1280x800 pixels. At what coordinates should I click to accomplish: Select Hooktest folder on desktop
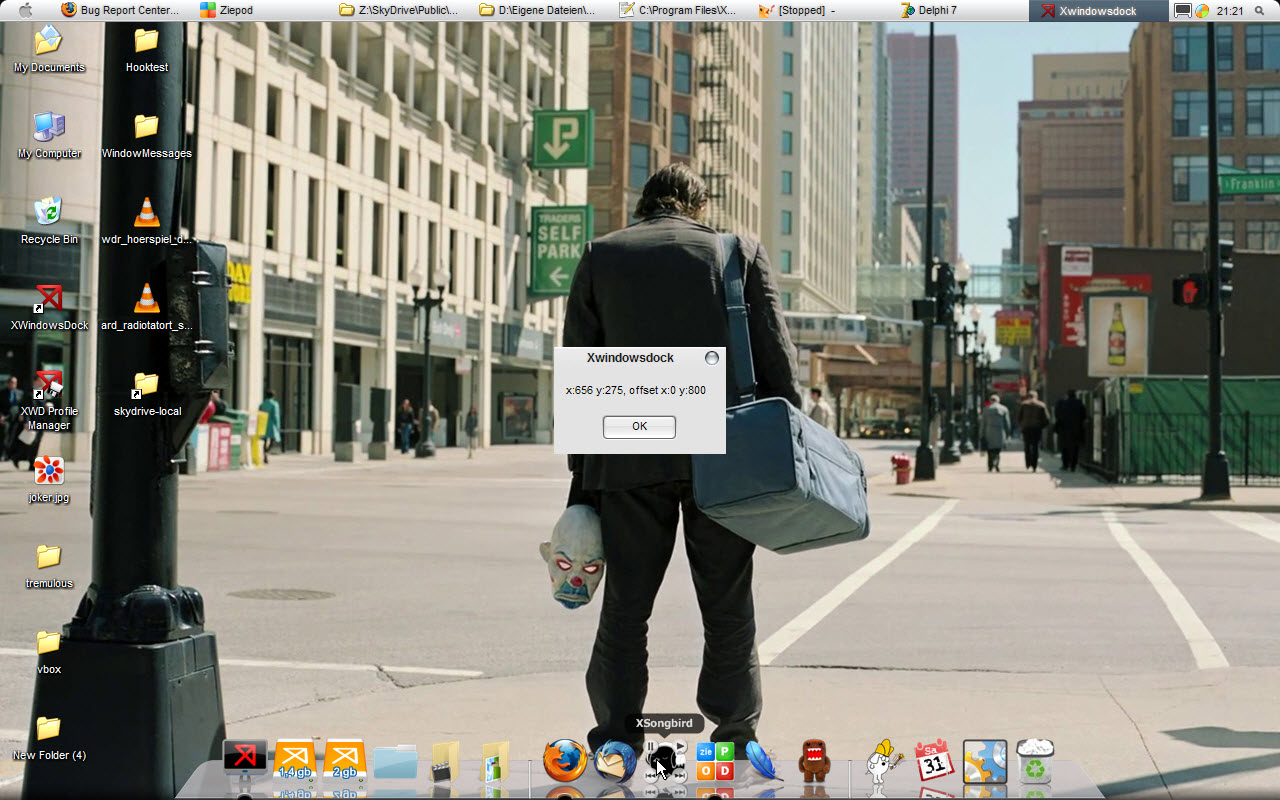(x=147, y=50)
